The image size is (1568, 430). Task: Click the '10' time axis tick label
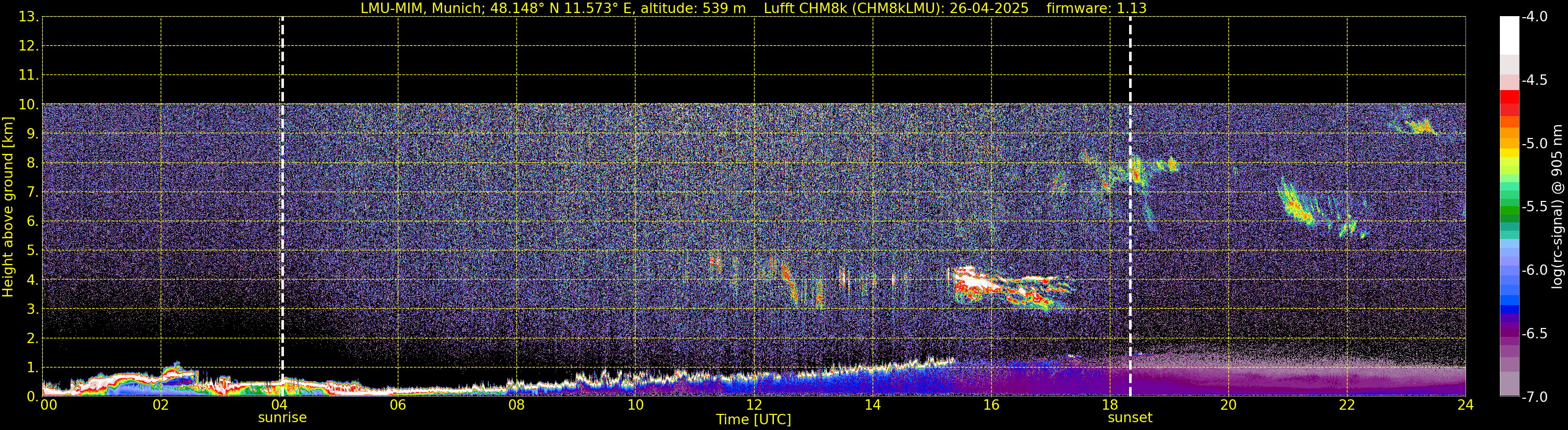coord(636,405)
